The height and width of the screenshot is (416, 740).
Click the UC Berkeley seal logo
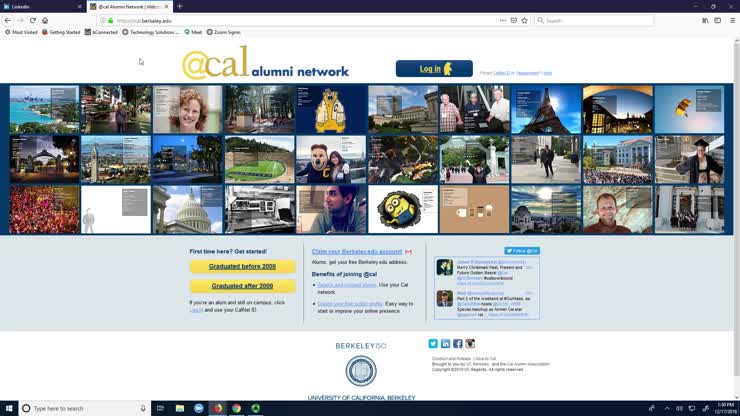point(361,371)
